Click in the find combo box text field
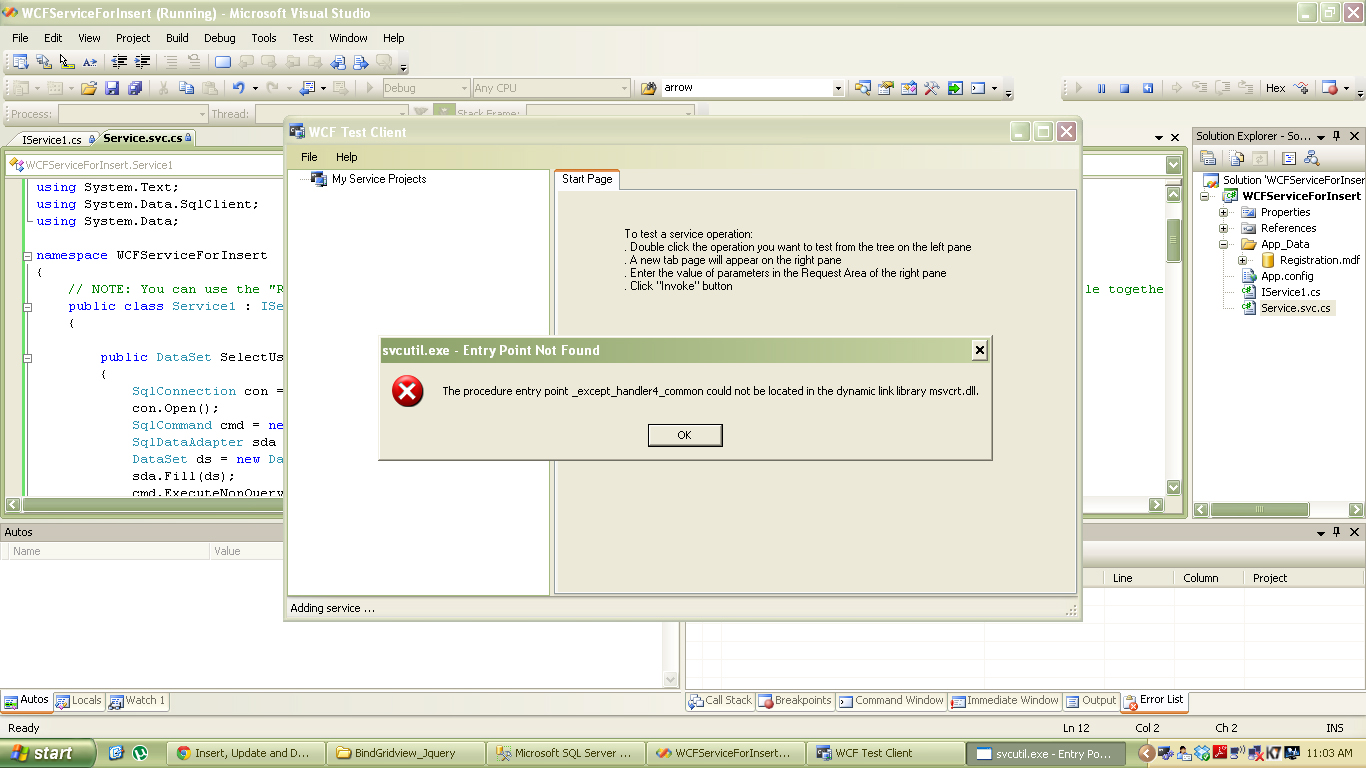This screenshot has height=768, width=1366. click(x=746, y=88)
